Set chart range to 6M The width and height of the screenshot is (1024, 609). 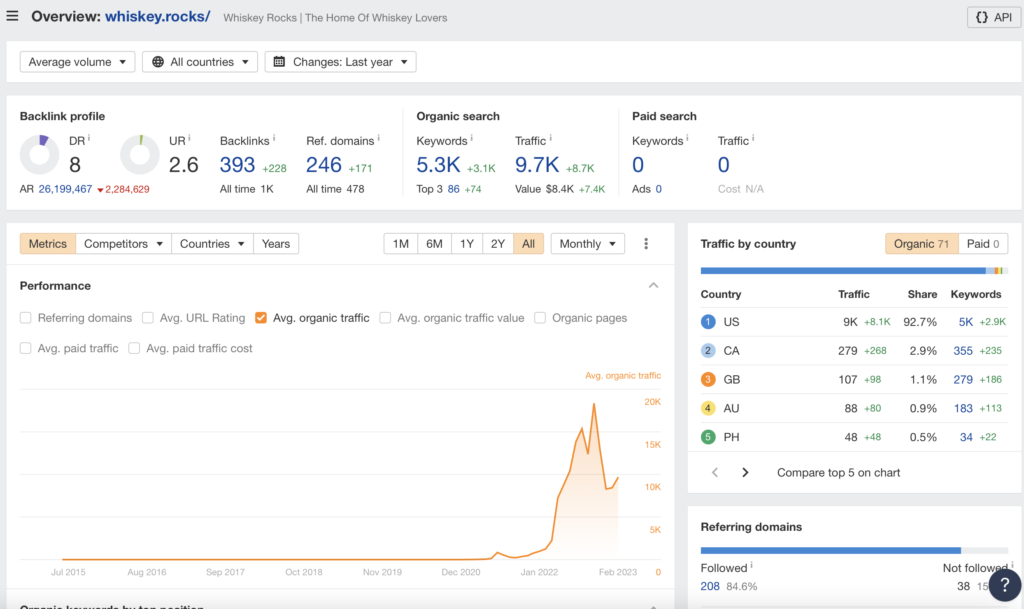(x=434, y=243)
